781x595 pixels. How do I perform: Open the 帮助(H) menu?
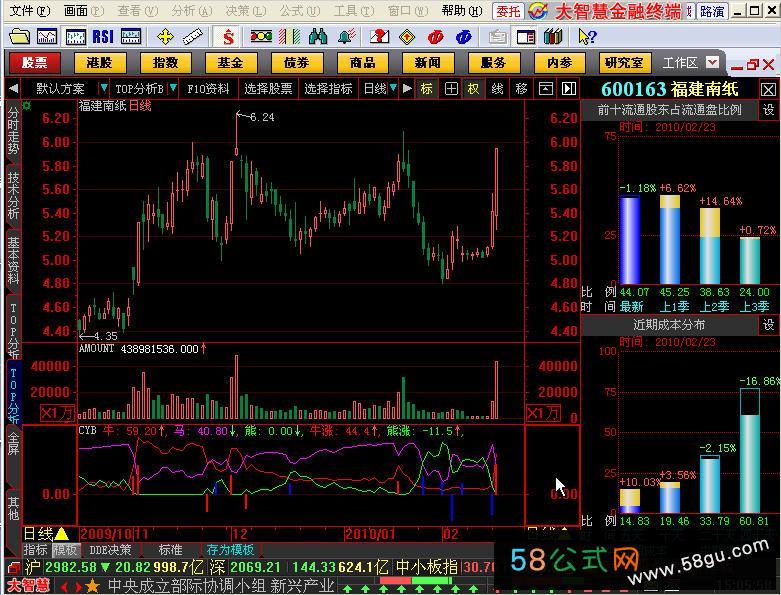point(462,10)
